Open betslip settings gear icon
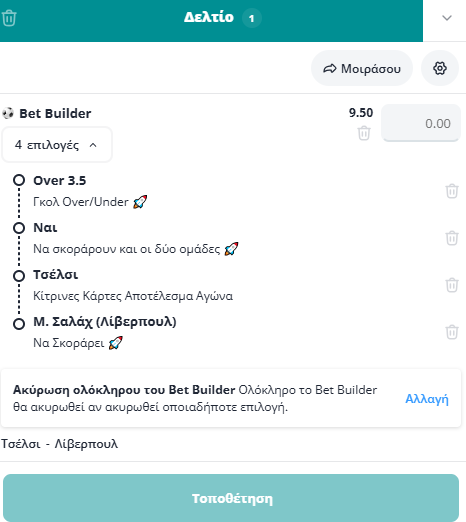 coord(440,68)
